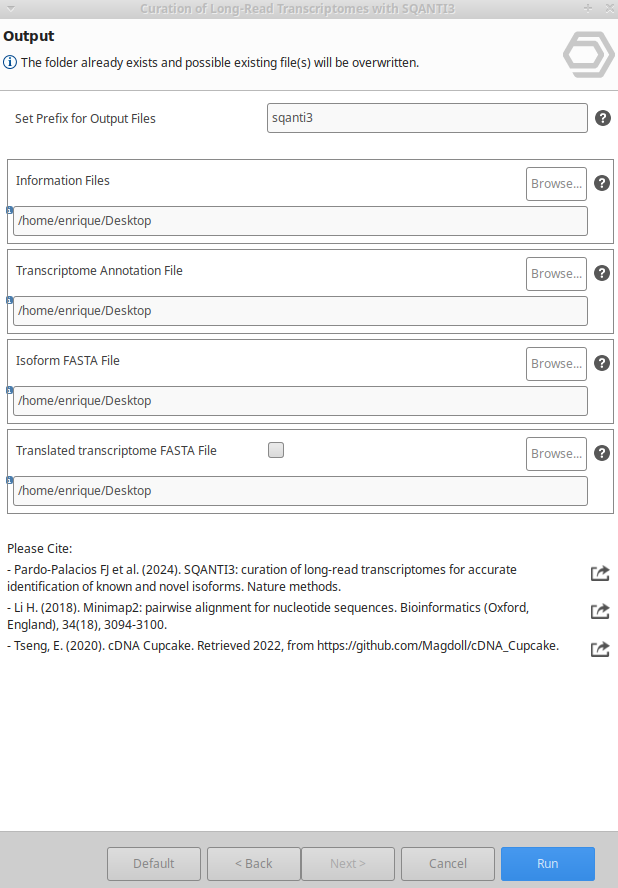This screenshot has height=888, width=618.
Task: Go to previous page with Back
Action: [254, 864]
